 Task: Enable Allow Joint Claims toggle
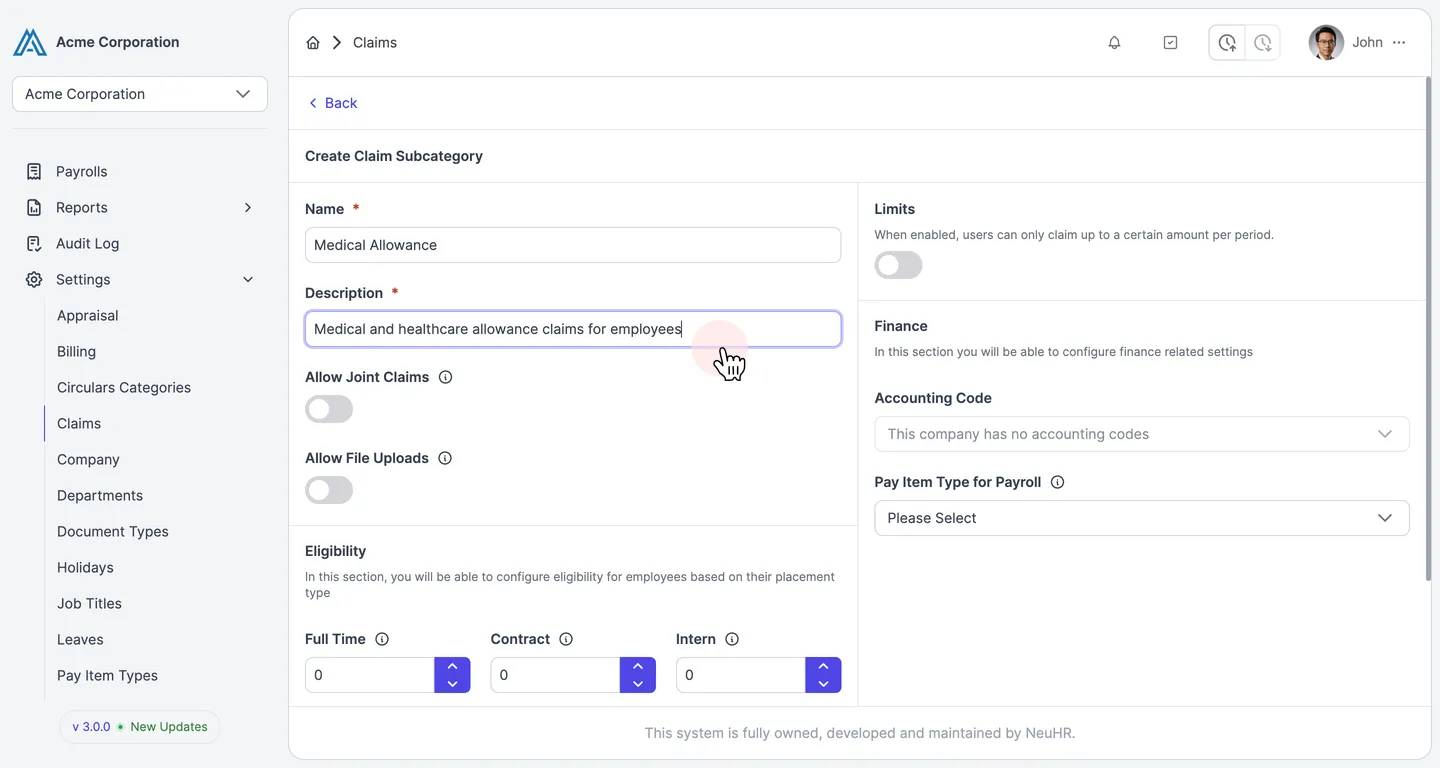(329, 409)
